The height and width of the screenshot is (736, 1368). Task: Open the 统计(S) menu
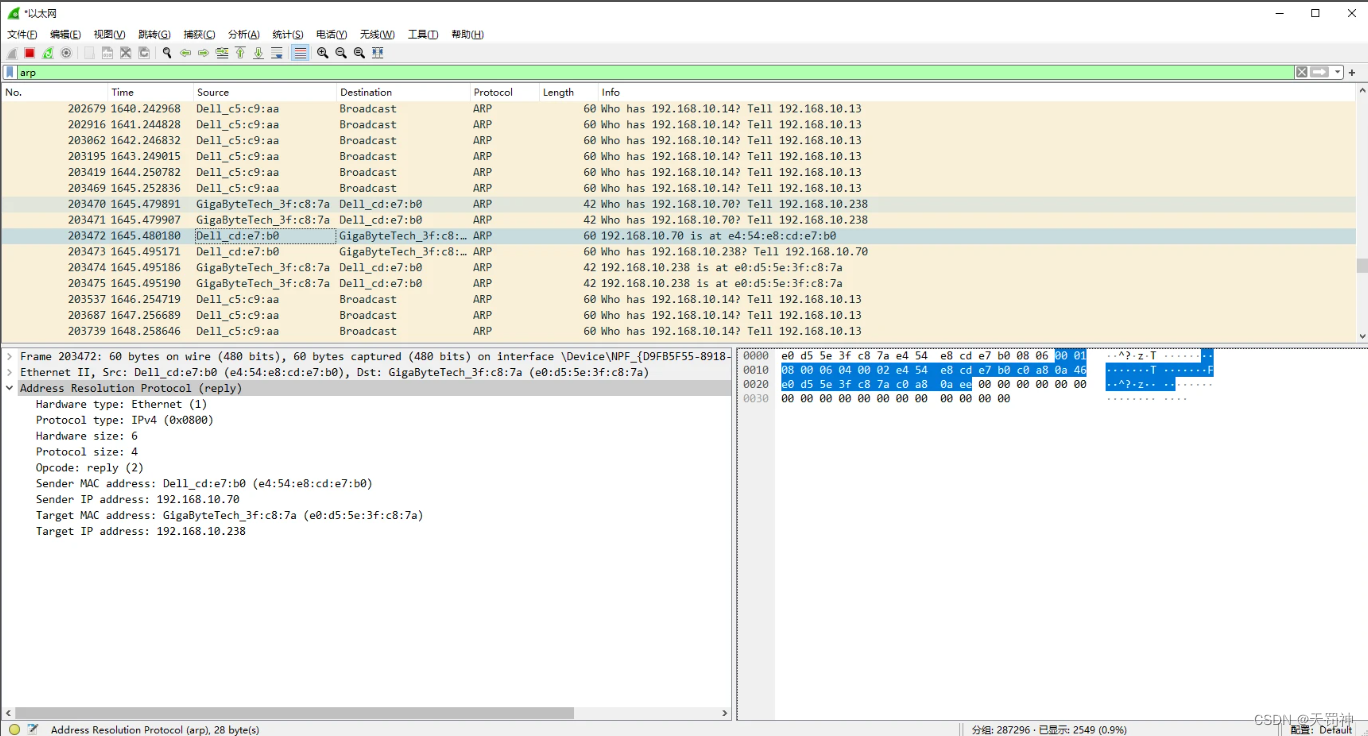coord(288,34)
